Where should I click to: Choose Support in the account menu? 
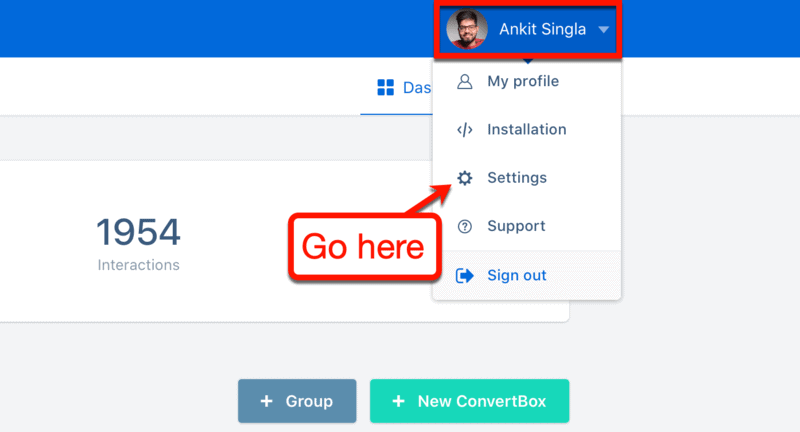click(527, 226)
